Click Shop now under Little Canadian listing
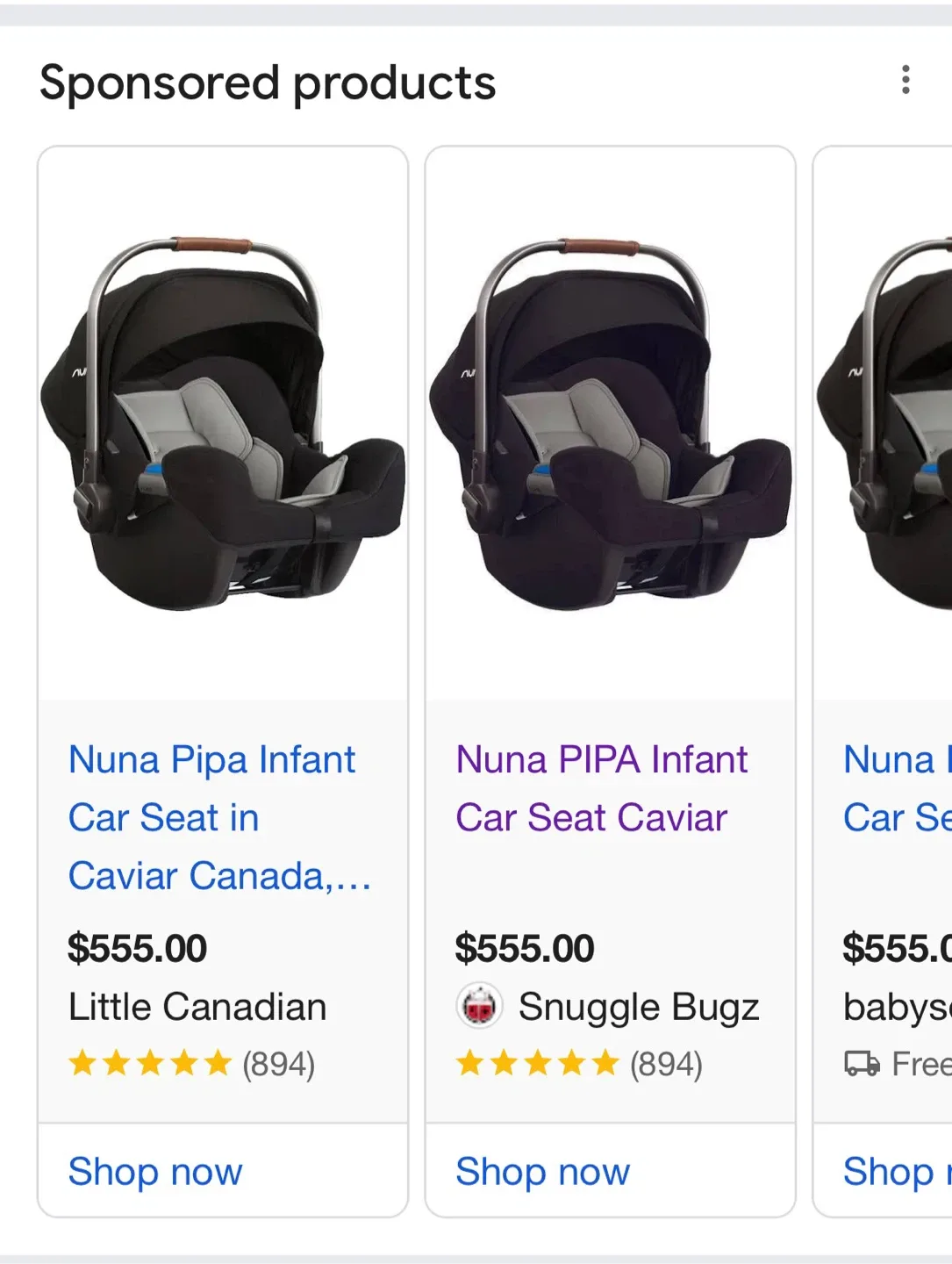 click(155, 1172)
